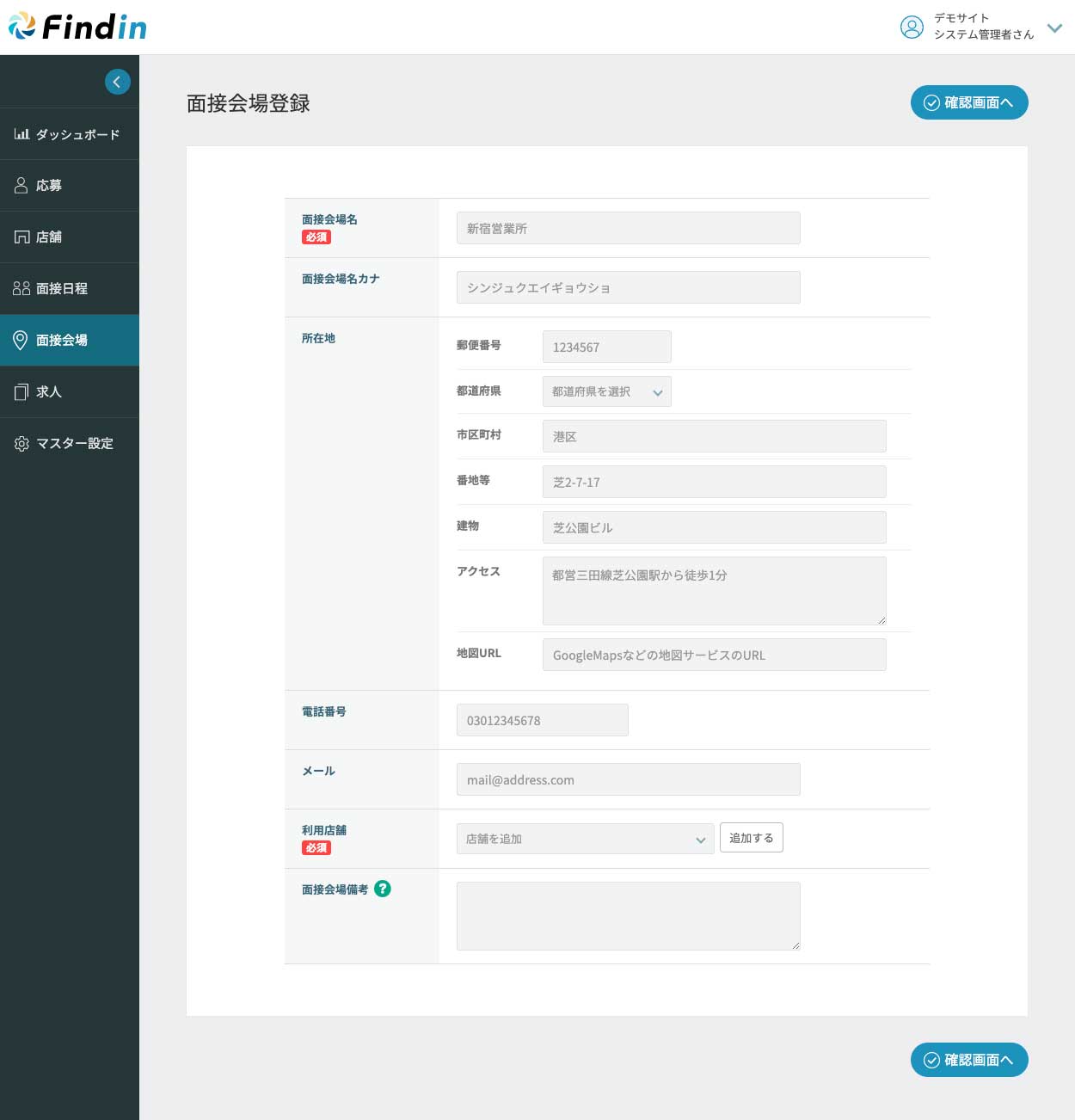Click the Findin logo

(77, 27)
